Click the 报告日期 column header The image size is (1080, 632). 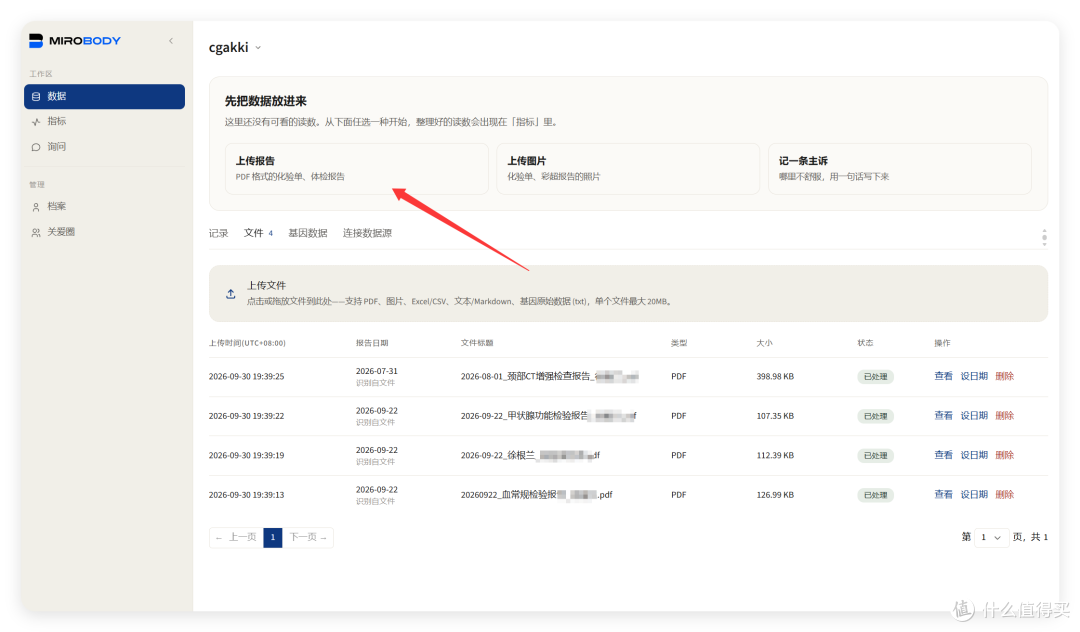click(x=372, y=343)
